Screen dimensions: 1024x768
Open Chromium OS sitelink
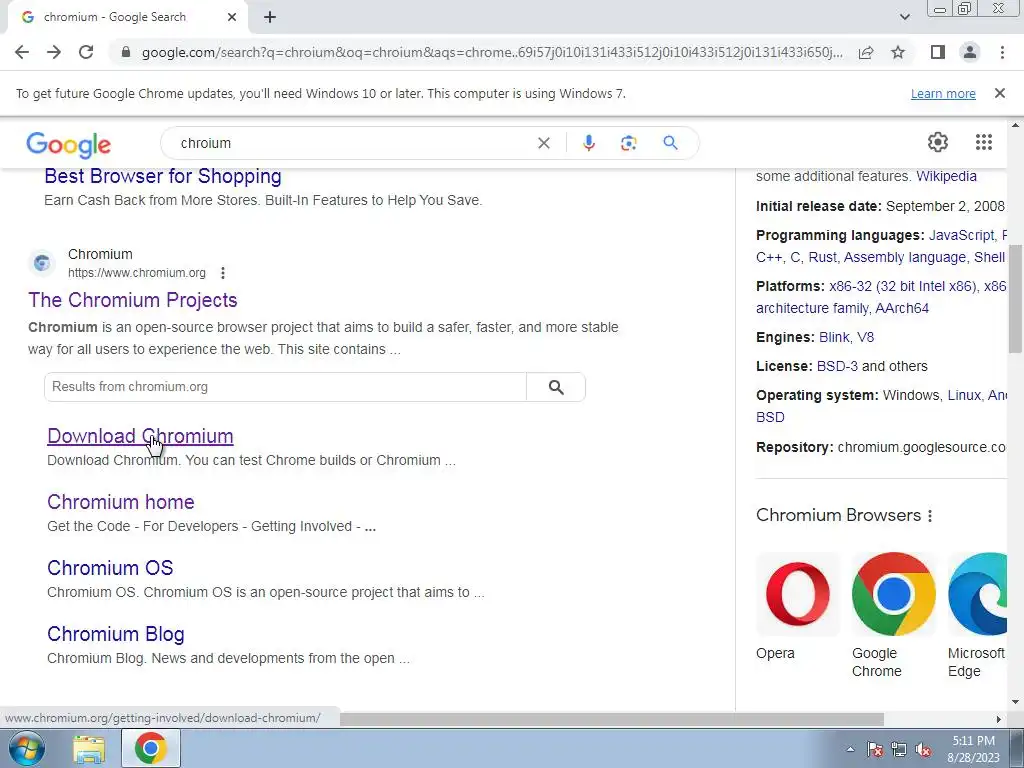click(x=110, y=568)
